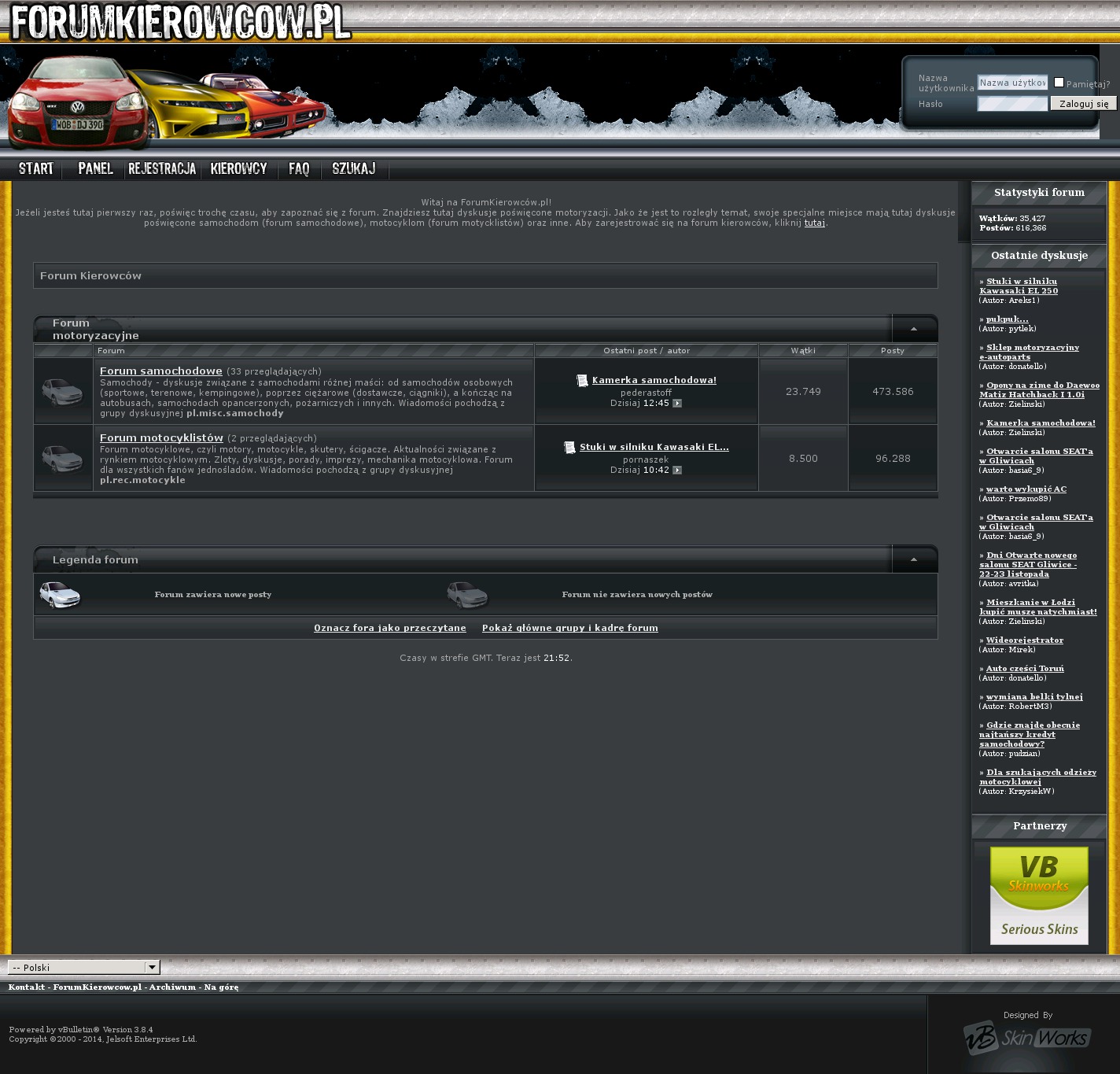Screen dimensions: 1120x1074
Task: Collapse the Legenda forum section
Action: tap(913, 559)
